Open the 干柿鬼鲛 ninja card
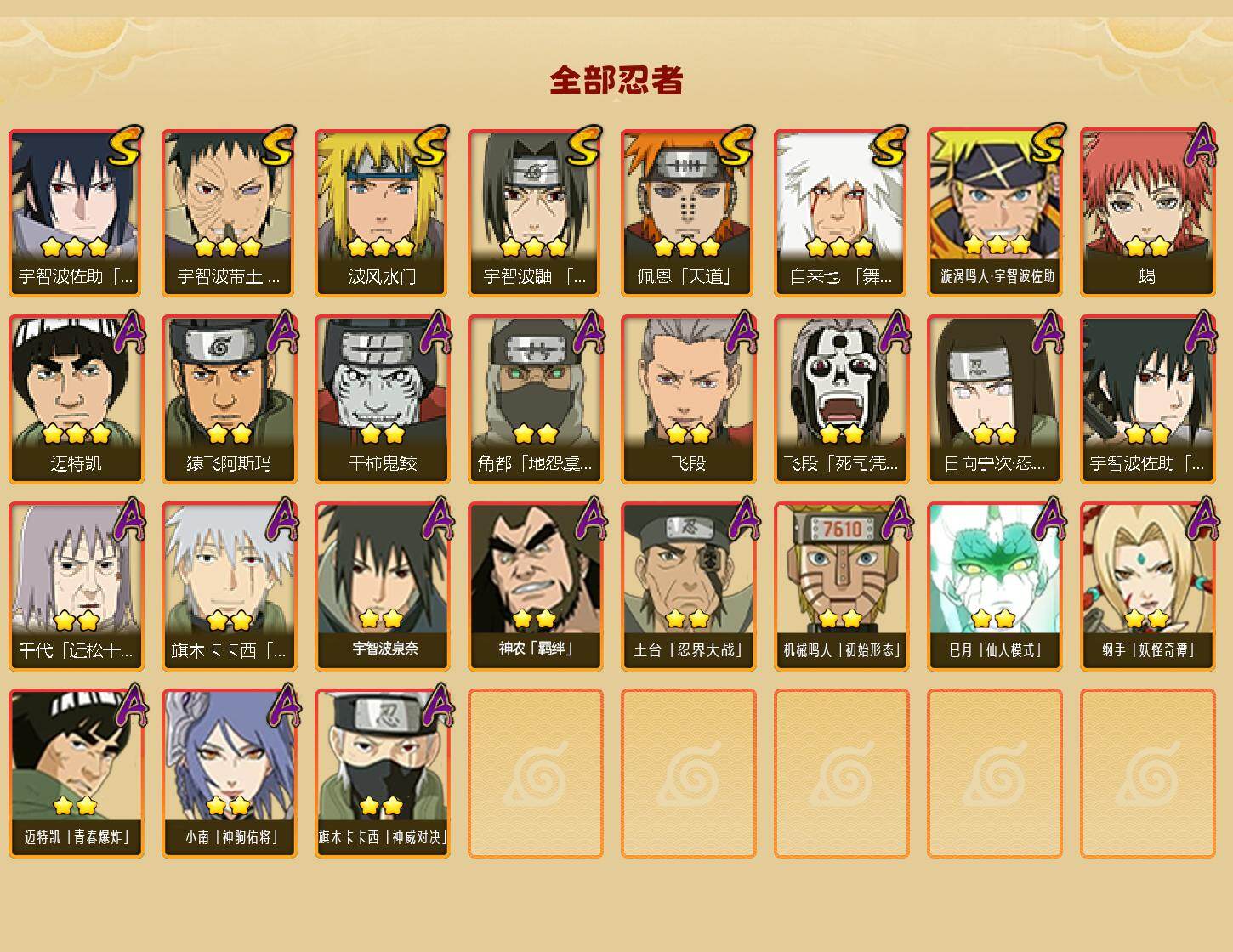Viewport: 1233px width, 952px height. coord(383,399)
